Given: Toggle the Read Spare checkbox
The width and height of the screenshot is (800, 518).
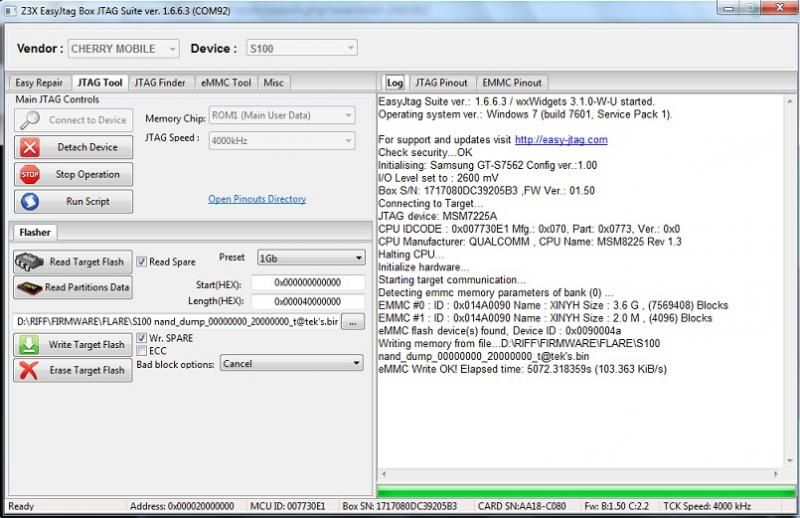Looking at the screenshot, I should [x=142, y=262].
